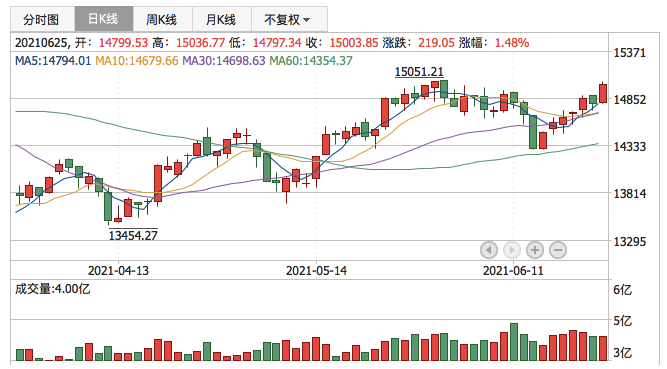This screenshot has height=369, width=667.
Task: Switch to the 分时图 tab
Action: pos(41,20)
